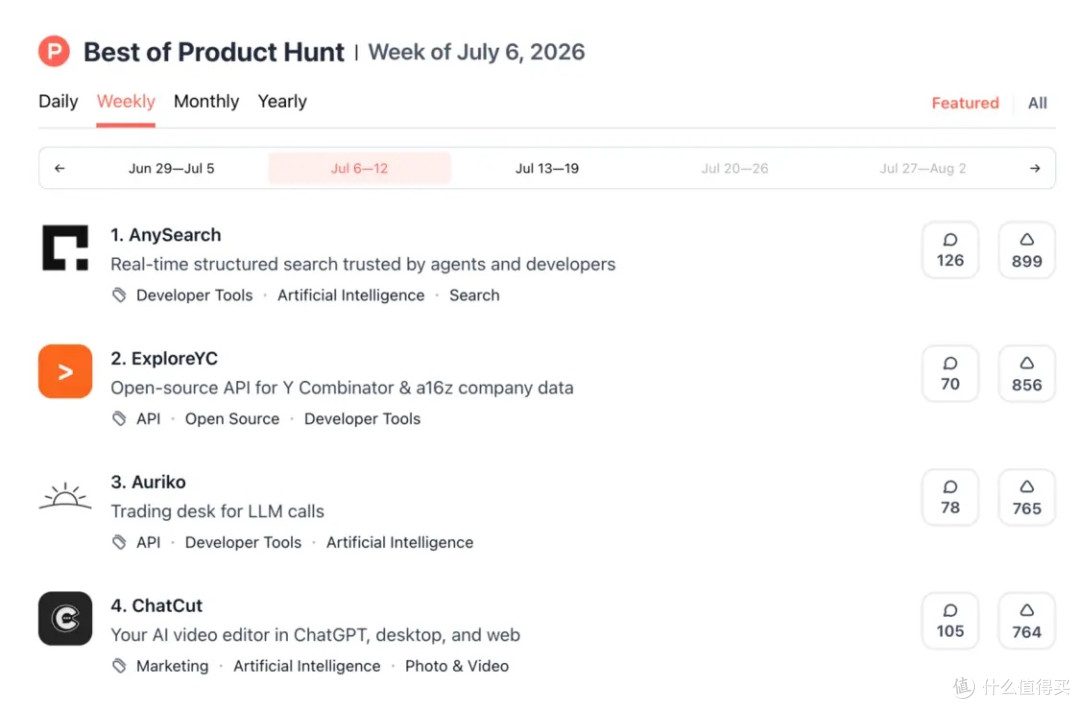1080x709 pixels.
Task: Open the AnySearch product logo
Action: [x=65, y=248]
